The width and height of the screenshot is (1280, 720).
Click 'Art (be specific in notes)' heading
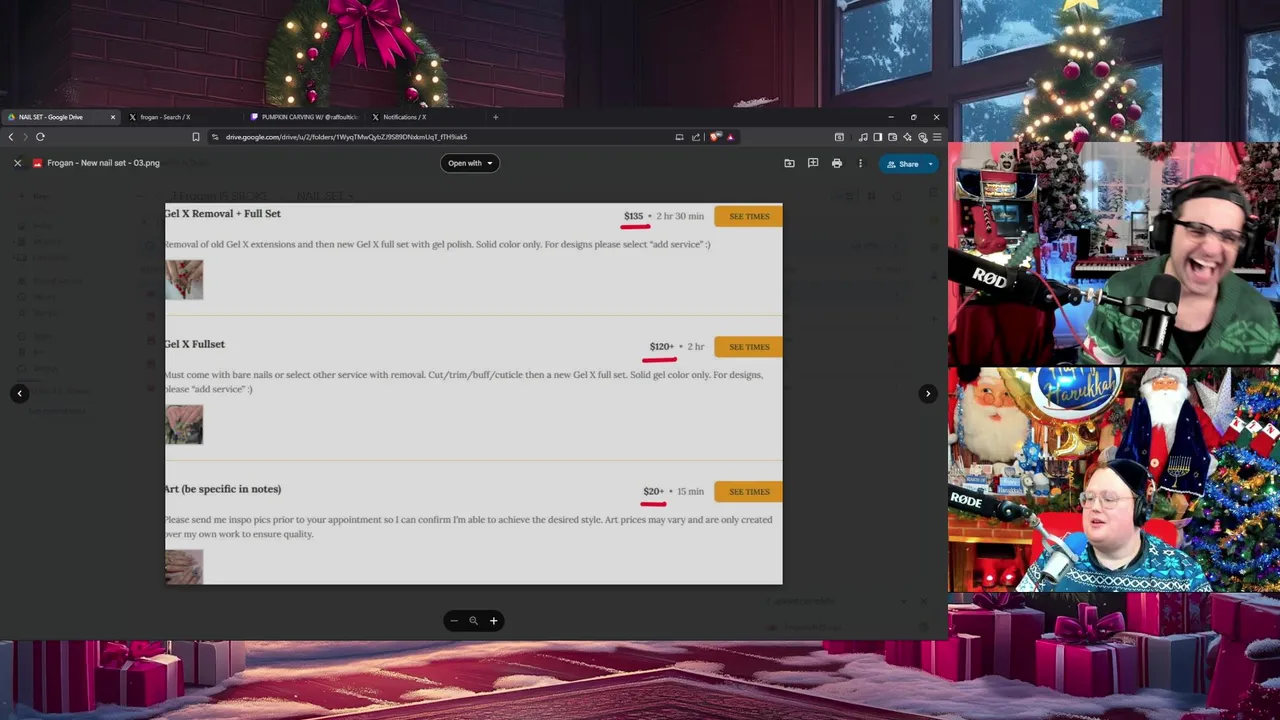223,489
